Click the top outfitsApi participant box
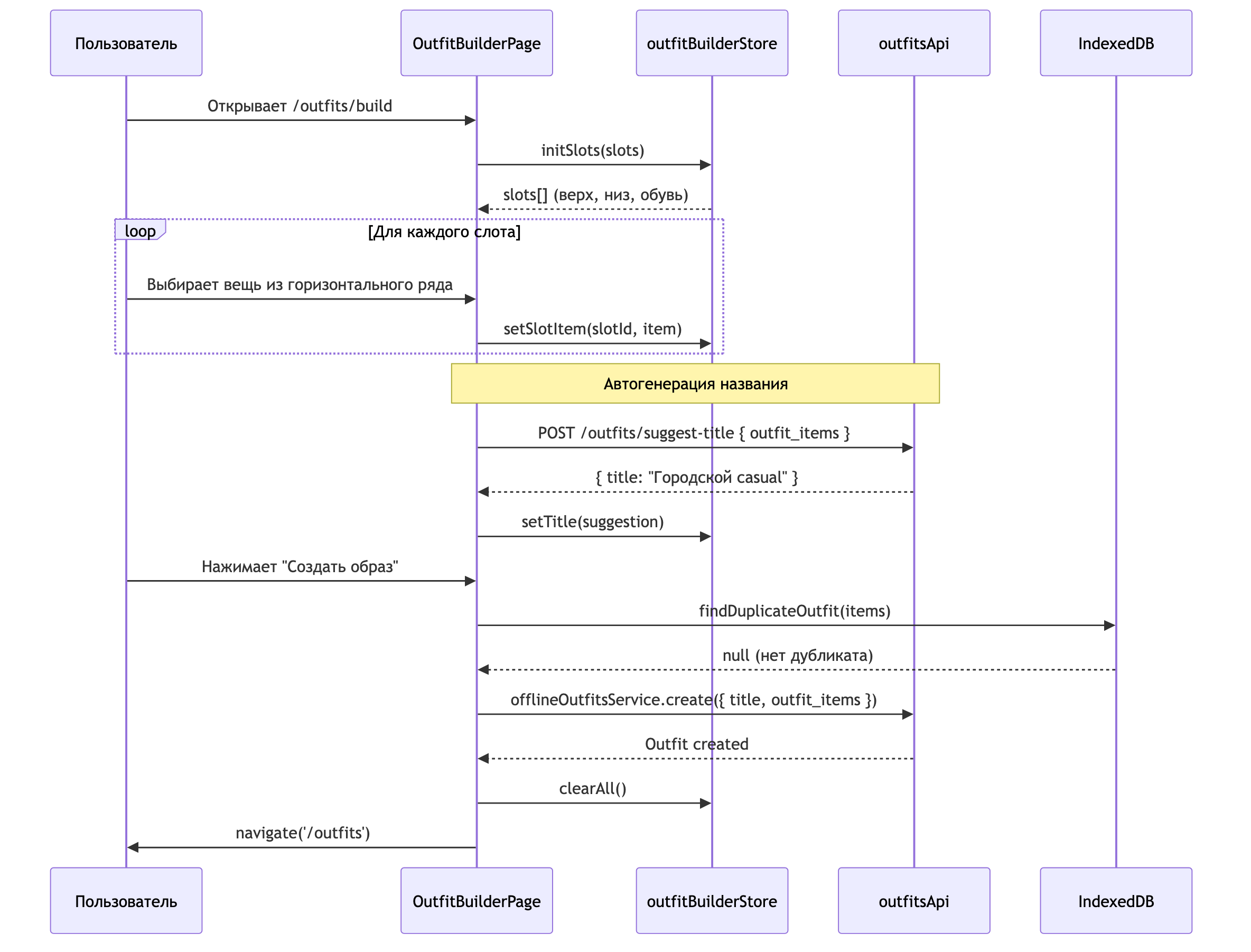 (x=913, y=43)
